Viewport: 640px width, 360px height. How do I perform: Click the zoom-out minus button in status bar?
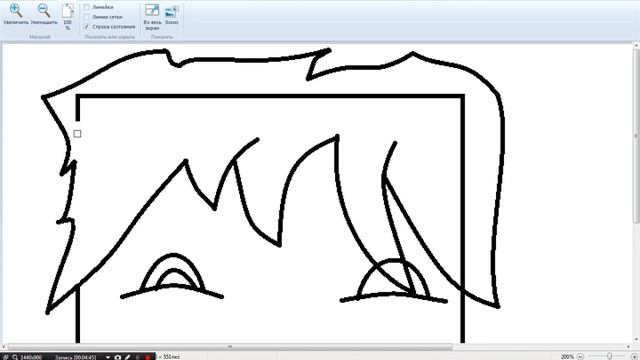[x=580, y=357]
